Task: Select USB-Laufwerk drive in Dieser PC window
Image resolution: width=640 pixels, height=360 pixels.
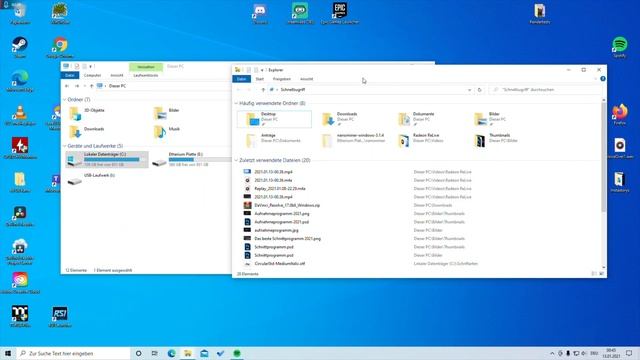Action: (x=91, y=179)
